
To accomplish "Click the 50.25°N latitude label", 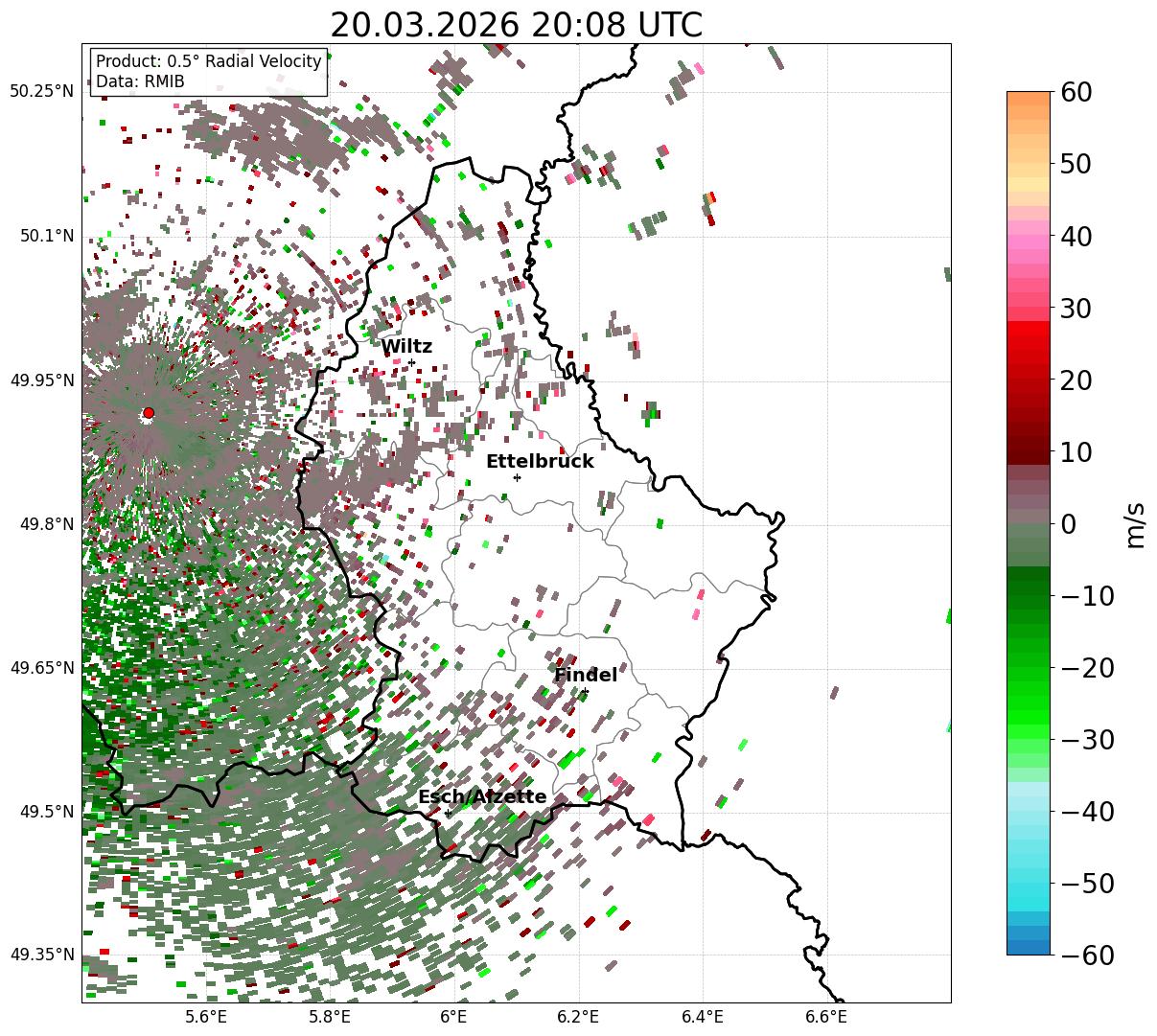I will pos(41,92).
